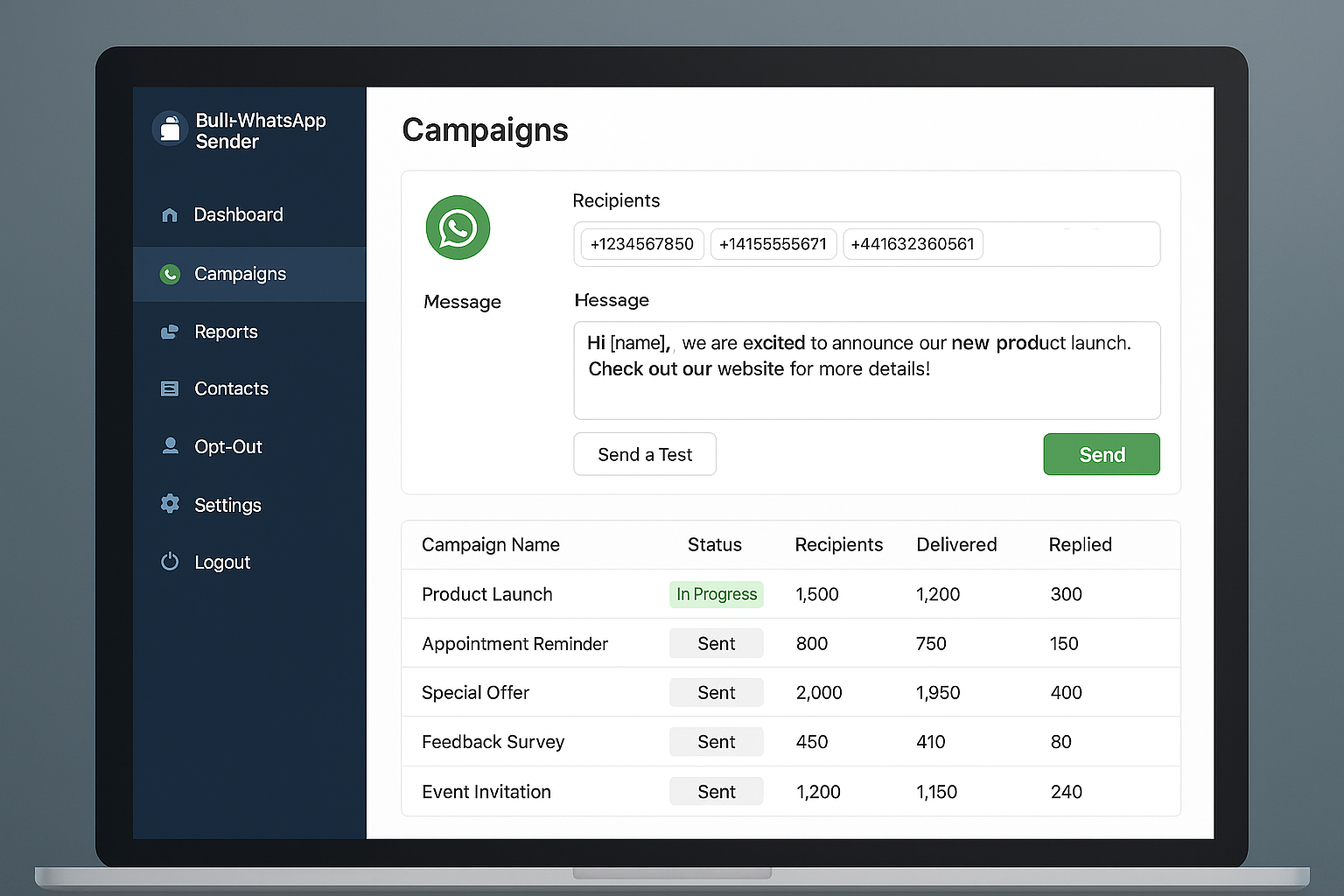Select the Appointment Reminder campaign name
This screenshot has height=896, width=1344.
pyautogui.click(x=515, y=644)
